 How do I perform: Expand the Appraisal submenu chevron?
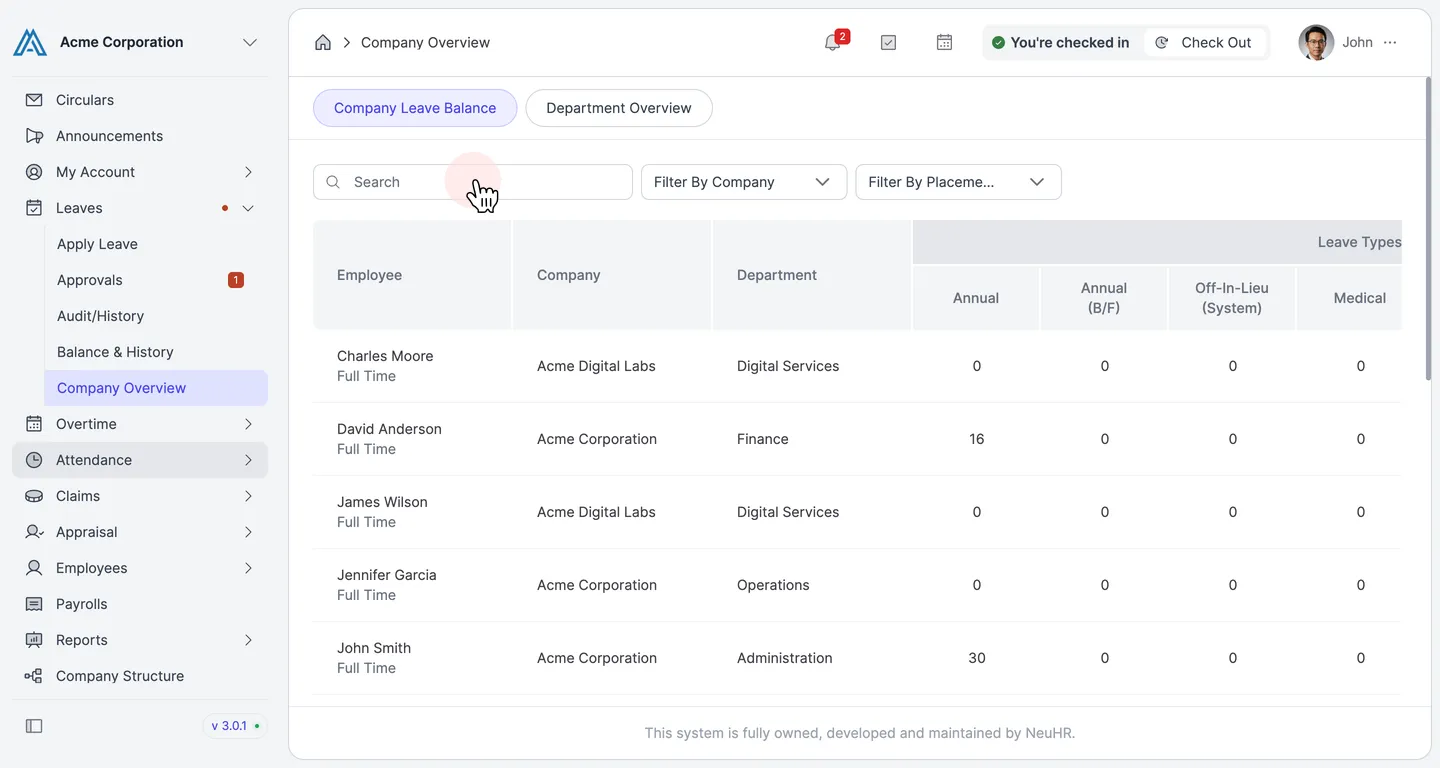point(248,532)
